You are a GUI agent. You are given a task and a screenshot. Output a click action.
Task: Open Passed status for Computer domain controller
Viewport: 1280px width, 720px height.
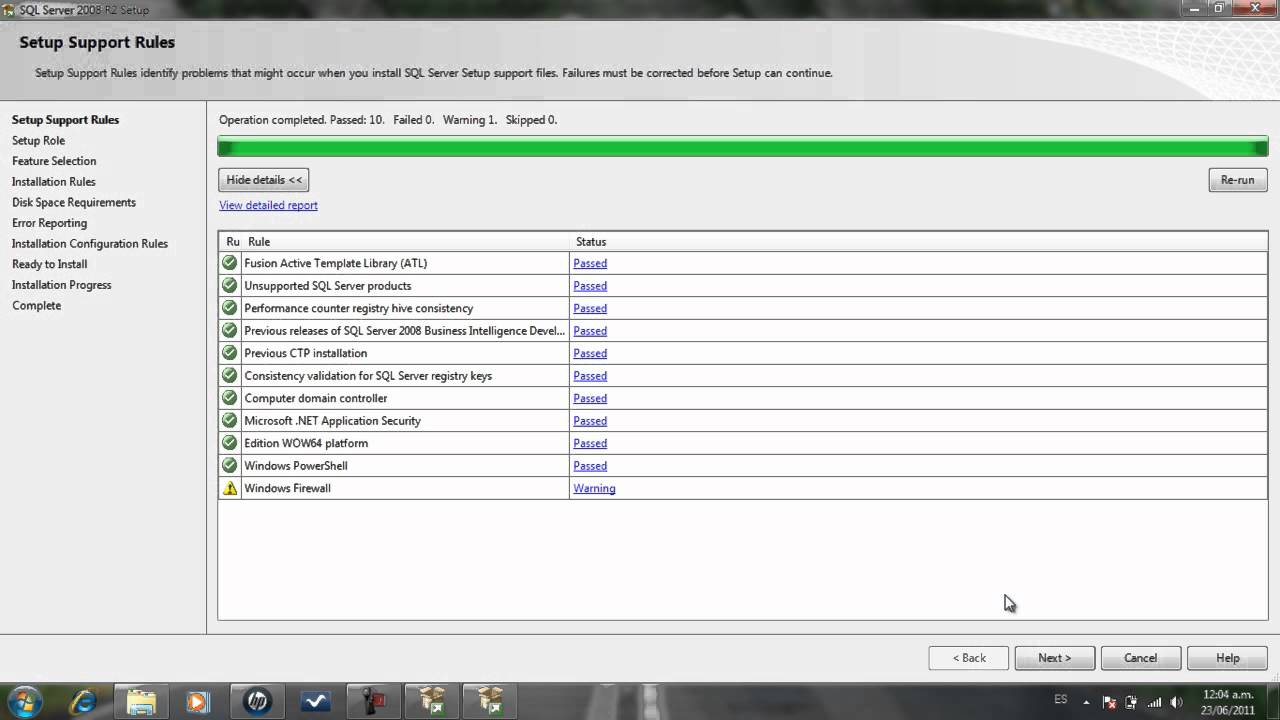[590, 398]
